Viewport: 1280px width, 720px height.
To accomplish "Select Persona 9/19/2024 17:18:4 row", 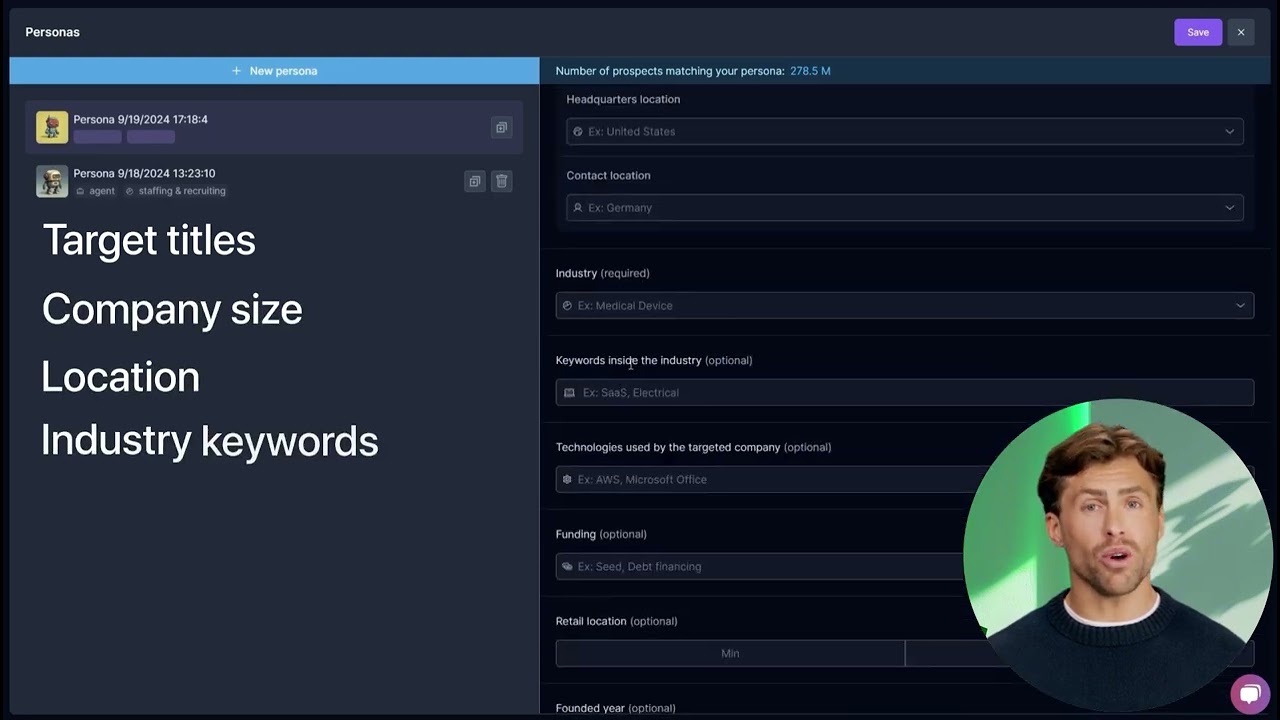I will pos(272,127).
